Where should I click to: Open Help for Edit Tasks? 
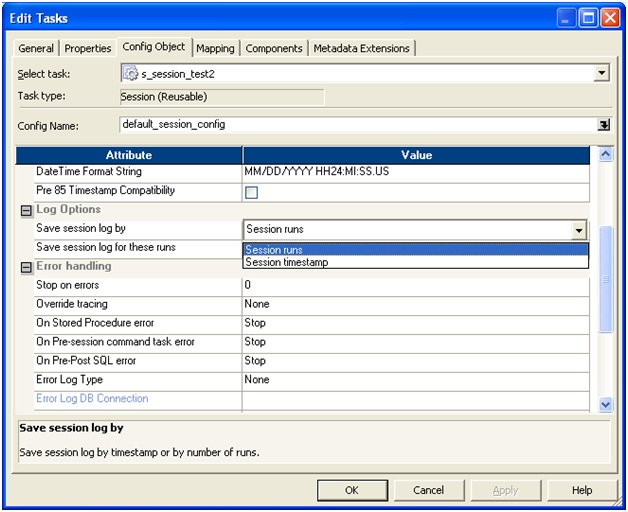582,490
